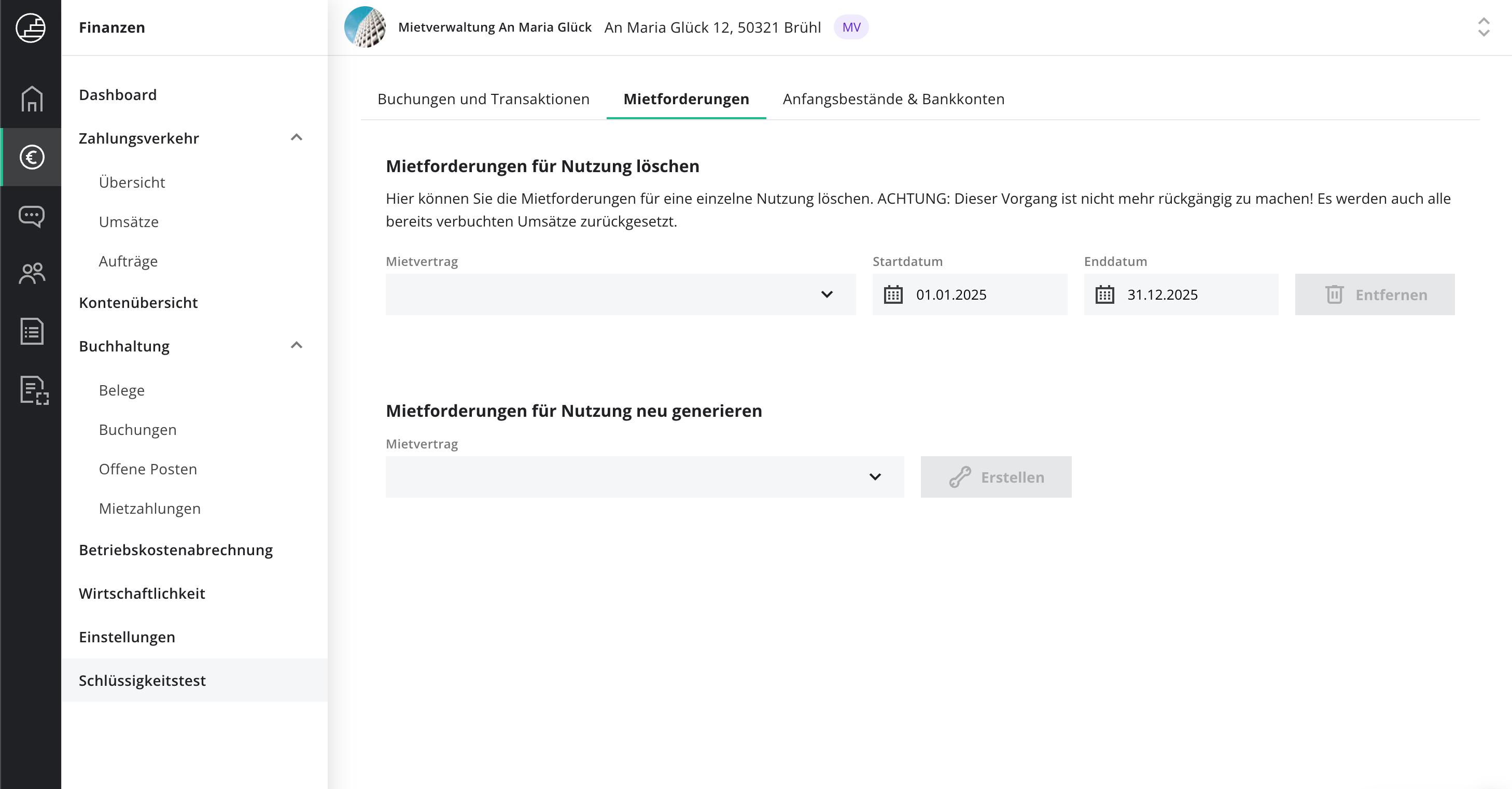Go to Wirtschaftlichkeit
Image resolution: width=1512 pixels, height=789 pixels.
click(x=142, y=593)
